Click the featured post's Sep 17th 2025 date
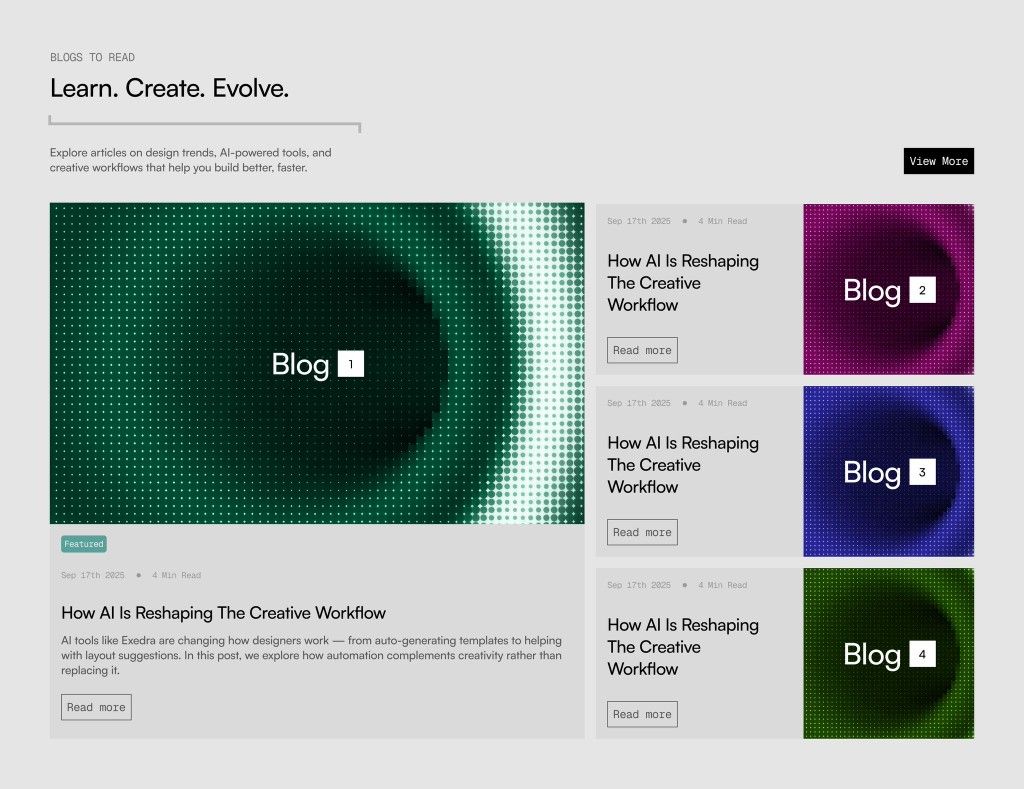The width and height of the screenshot is (1024, 789). pos(93,575)
